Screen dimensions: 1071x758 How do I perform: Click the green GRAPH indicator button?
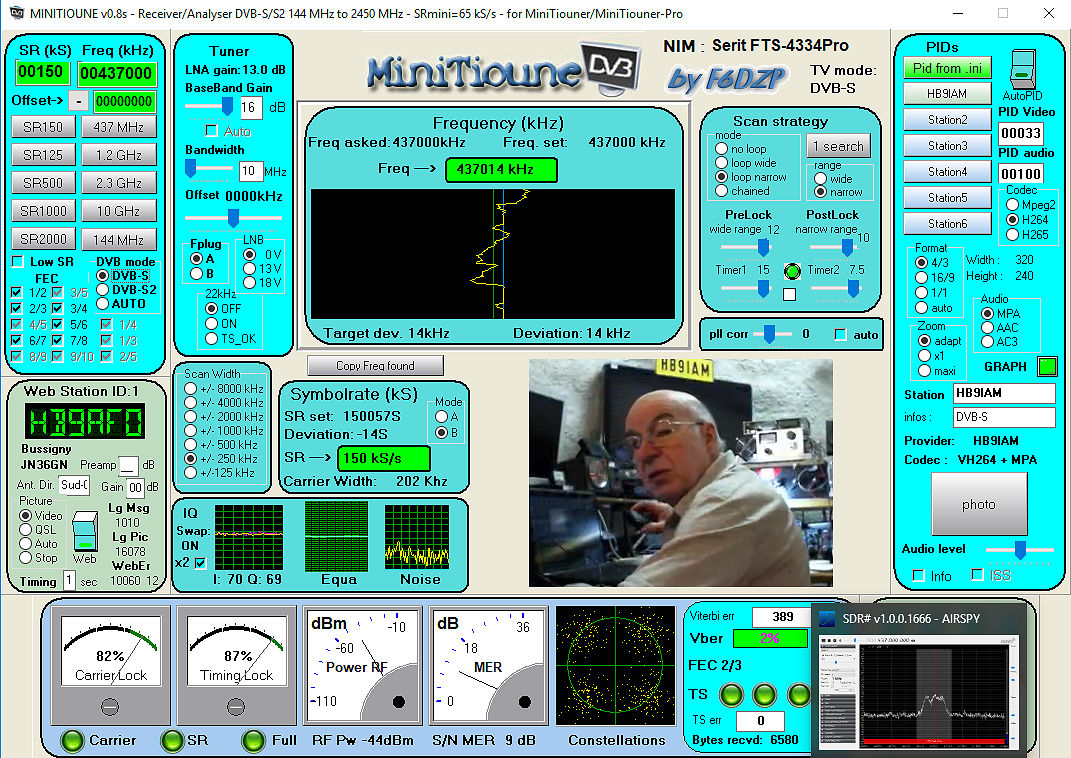(x=1047, y=367)
